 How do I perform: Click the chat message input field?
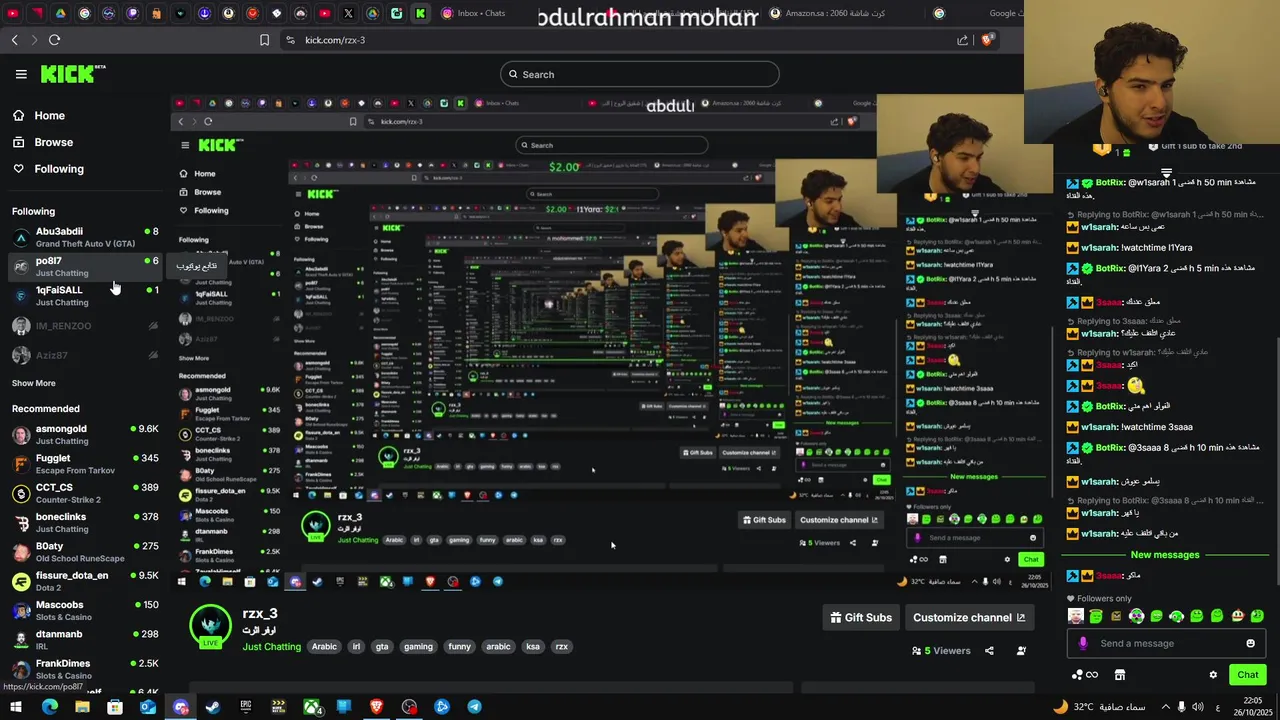coord(1167,643)
